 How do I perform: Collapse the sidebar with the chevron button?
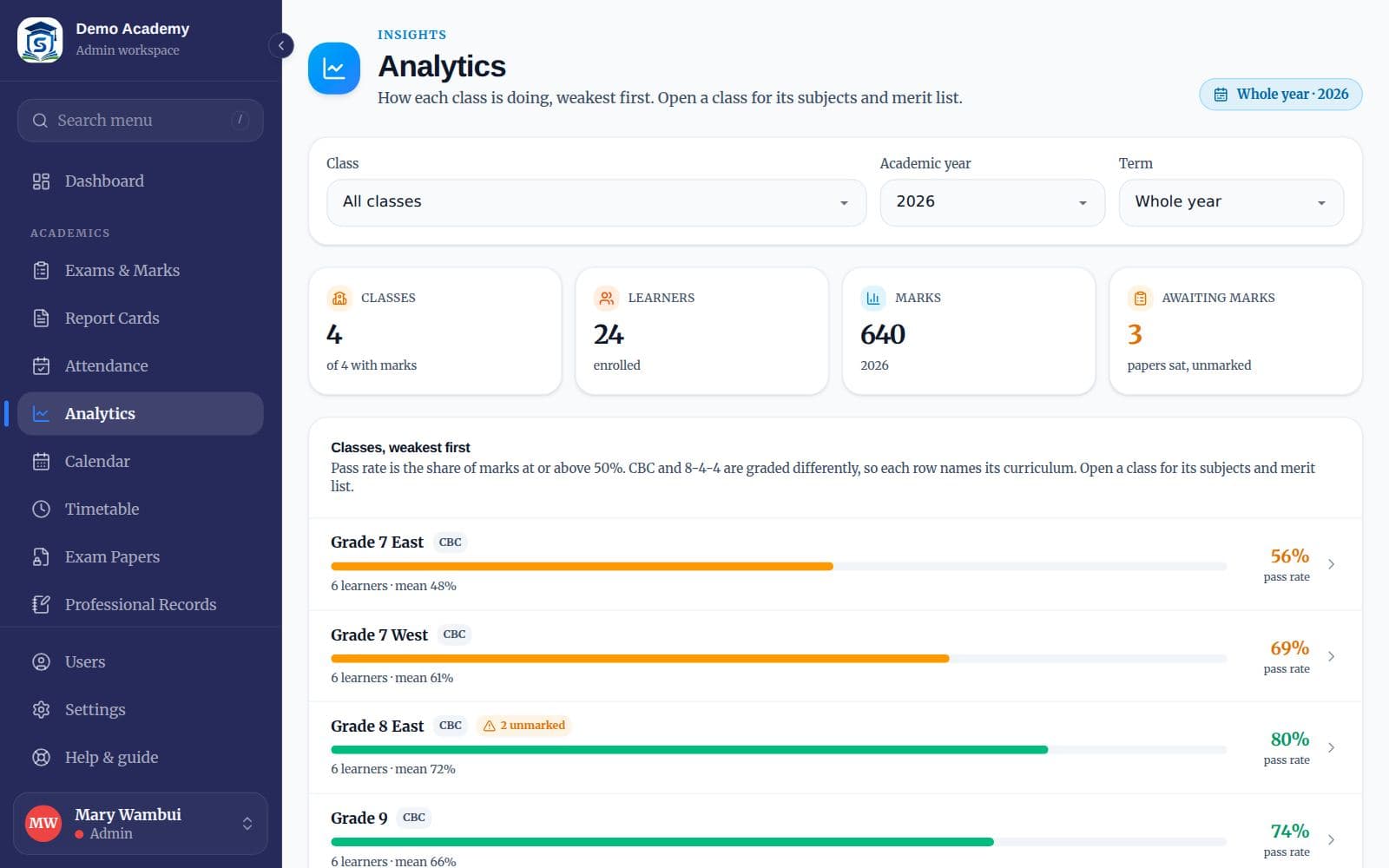[281, 45]
